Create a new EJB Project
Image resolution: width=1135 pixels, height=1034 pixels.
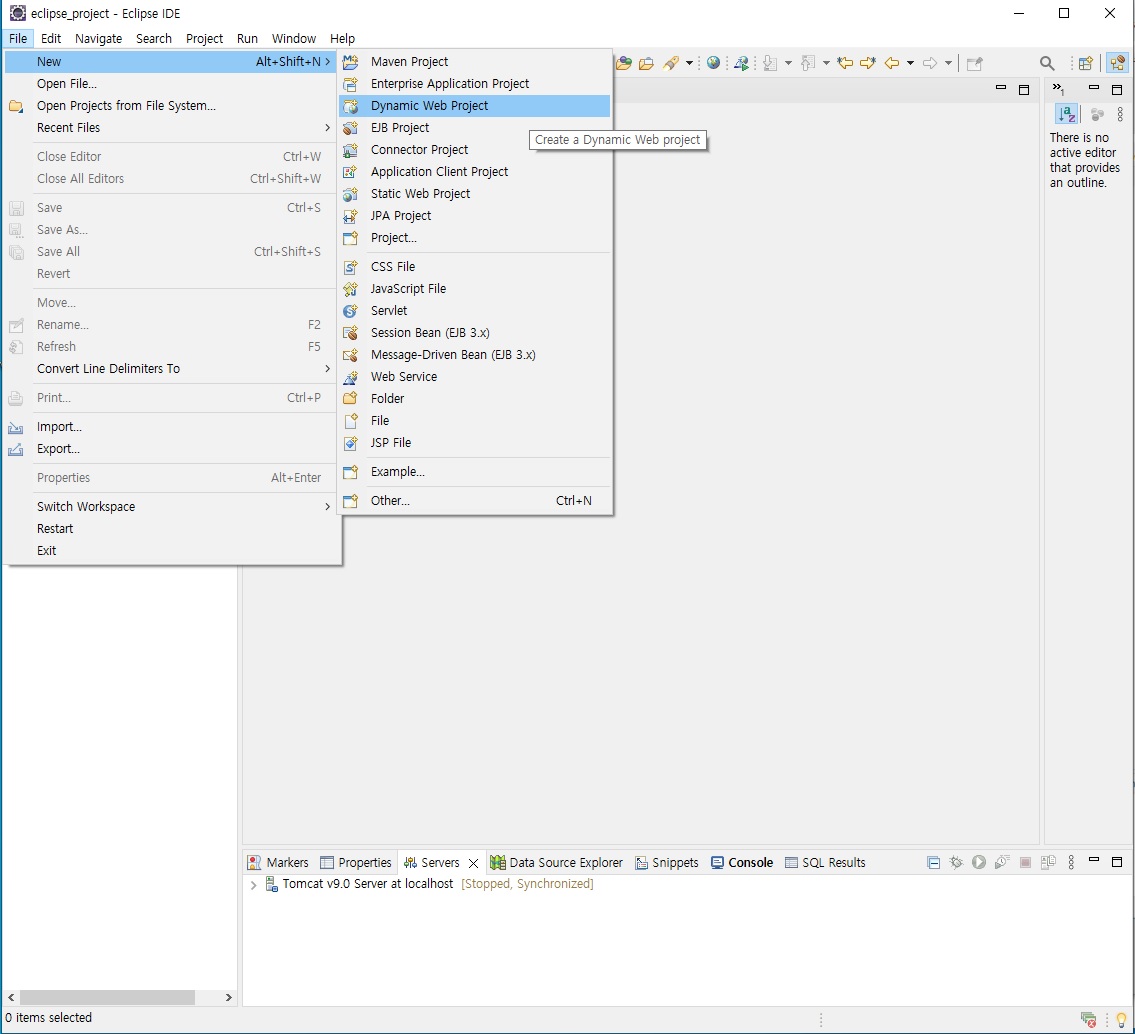pos(474,127)
